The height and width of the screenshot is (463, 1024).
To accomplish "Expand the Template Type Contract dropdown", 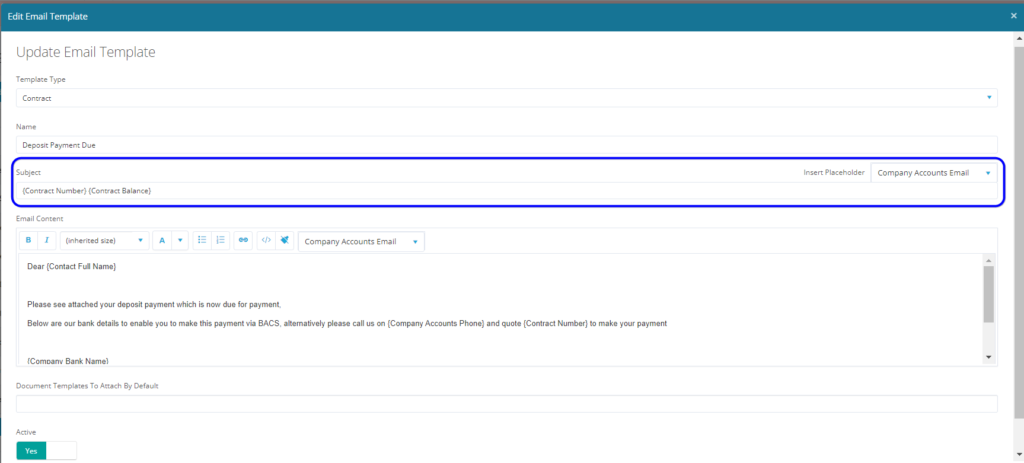I will [507, 98].
